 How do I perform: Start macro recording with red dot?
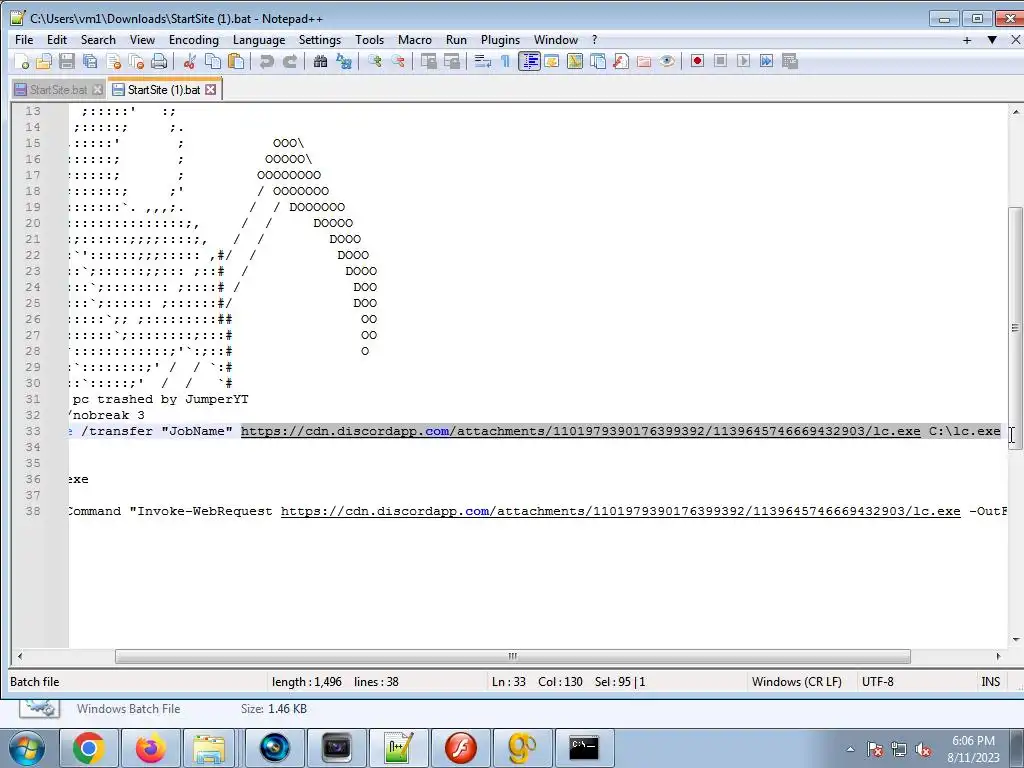(697, 61)
